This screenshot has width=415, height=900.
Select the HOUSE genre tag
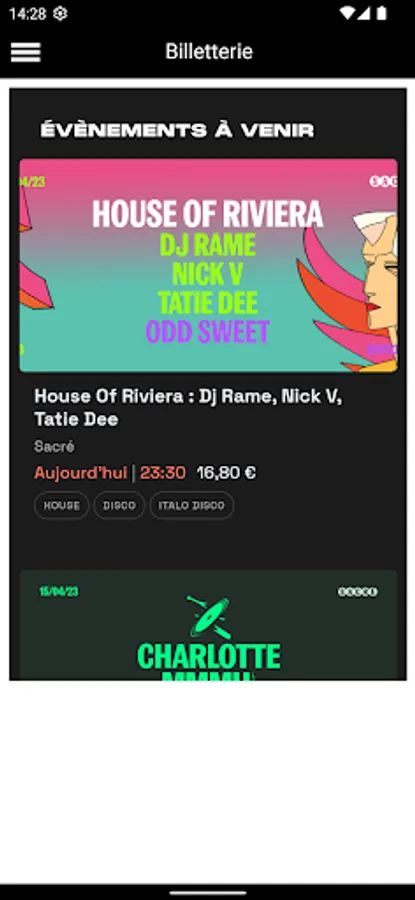61,506
